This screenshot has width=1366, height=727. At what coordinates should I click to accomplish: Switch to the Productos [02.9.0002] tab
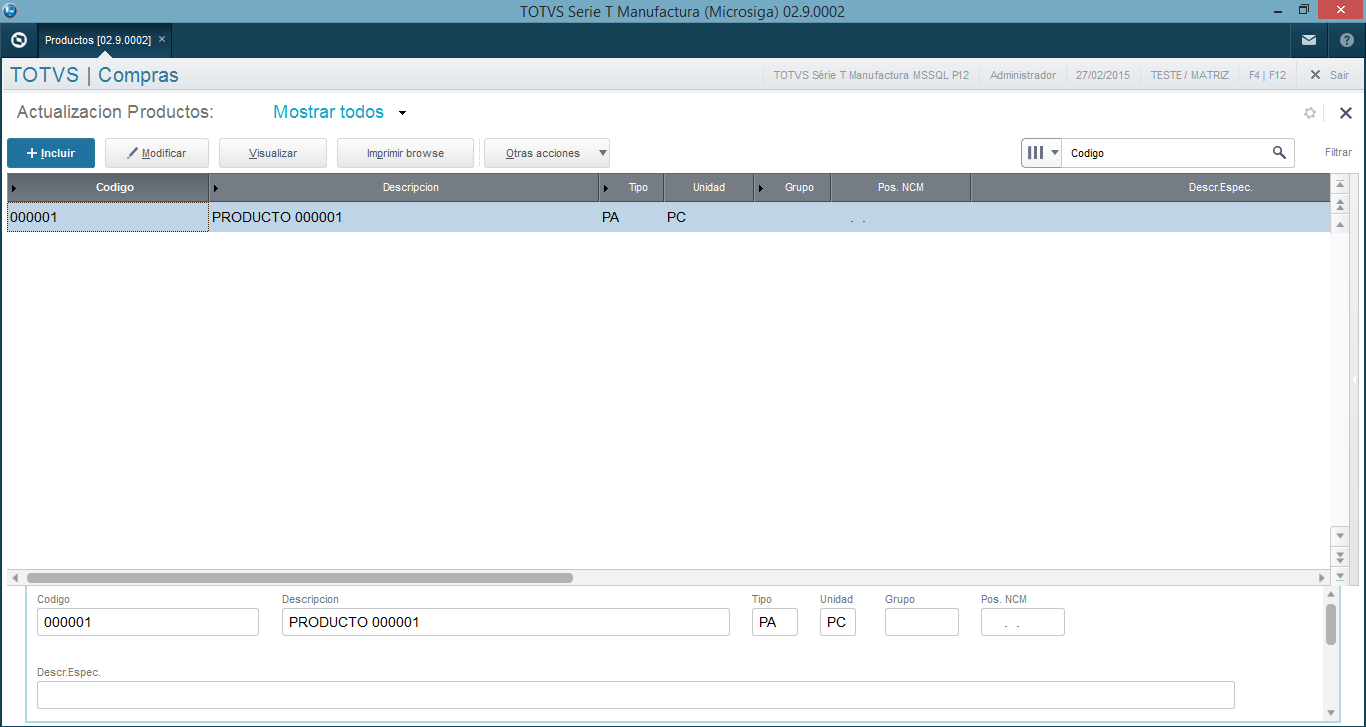97,40
